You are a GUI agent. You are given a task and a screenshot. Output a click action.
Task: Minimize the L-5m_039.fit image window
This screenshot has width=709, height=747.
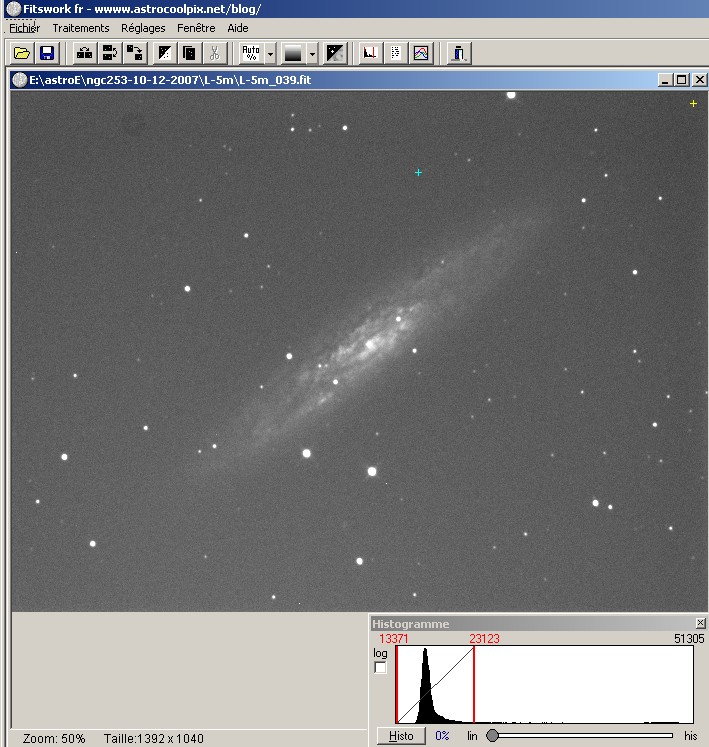coord(665,80)
